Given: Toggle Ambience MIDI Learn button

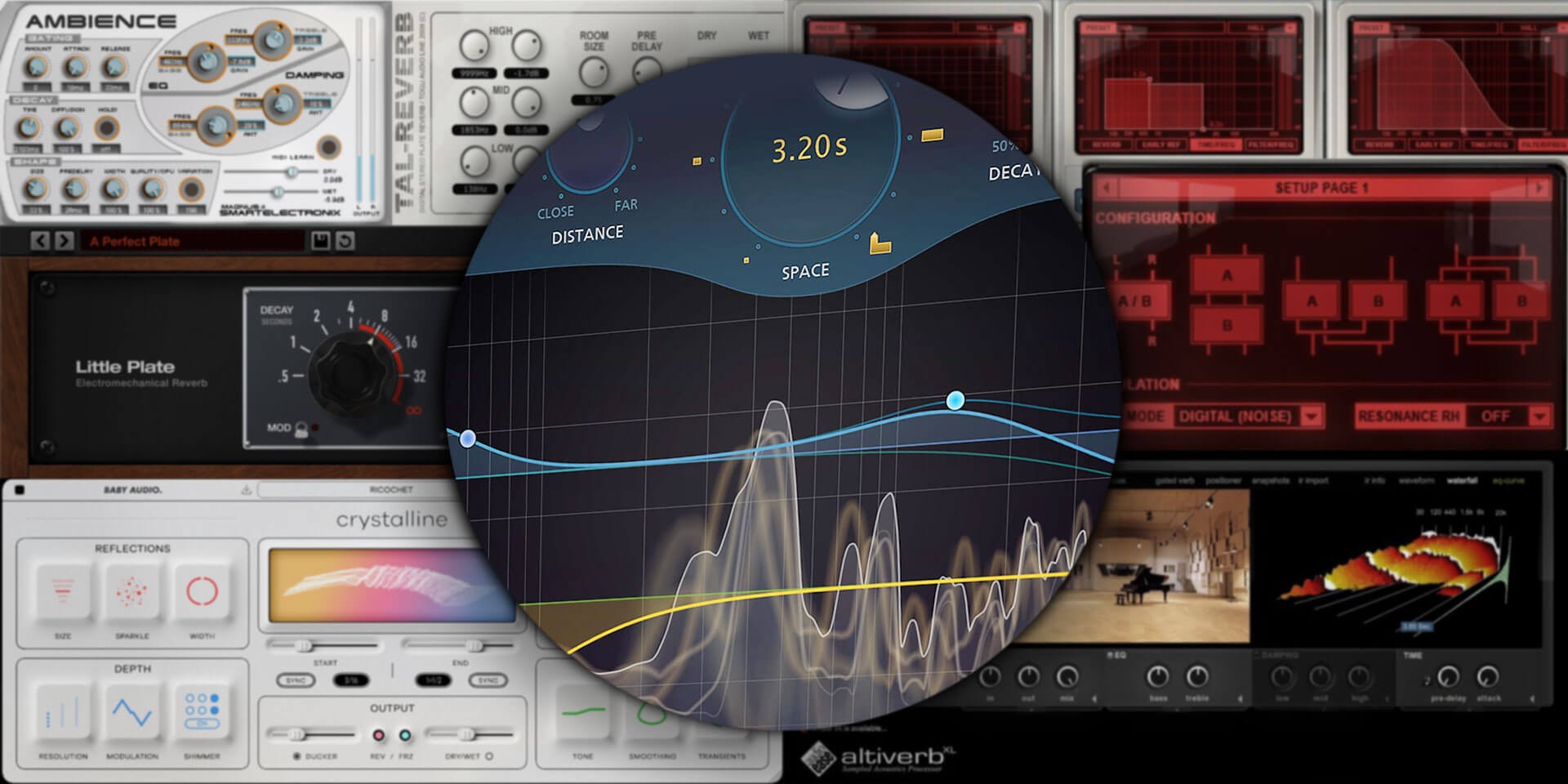Looking at the screenshot, I should click(329, 147).
